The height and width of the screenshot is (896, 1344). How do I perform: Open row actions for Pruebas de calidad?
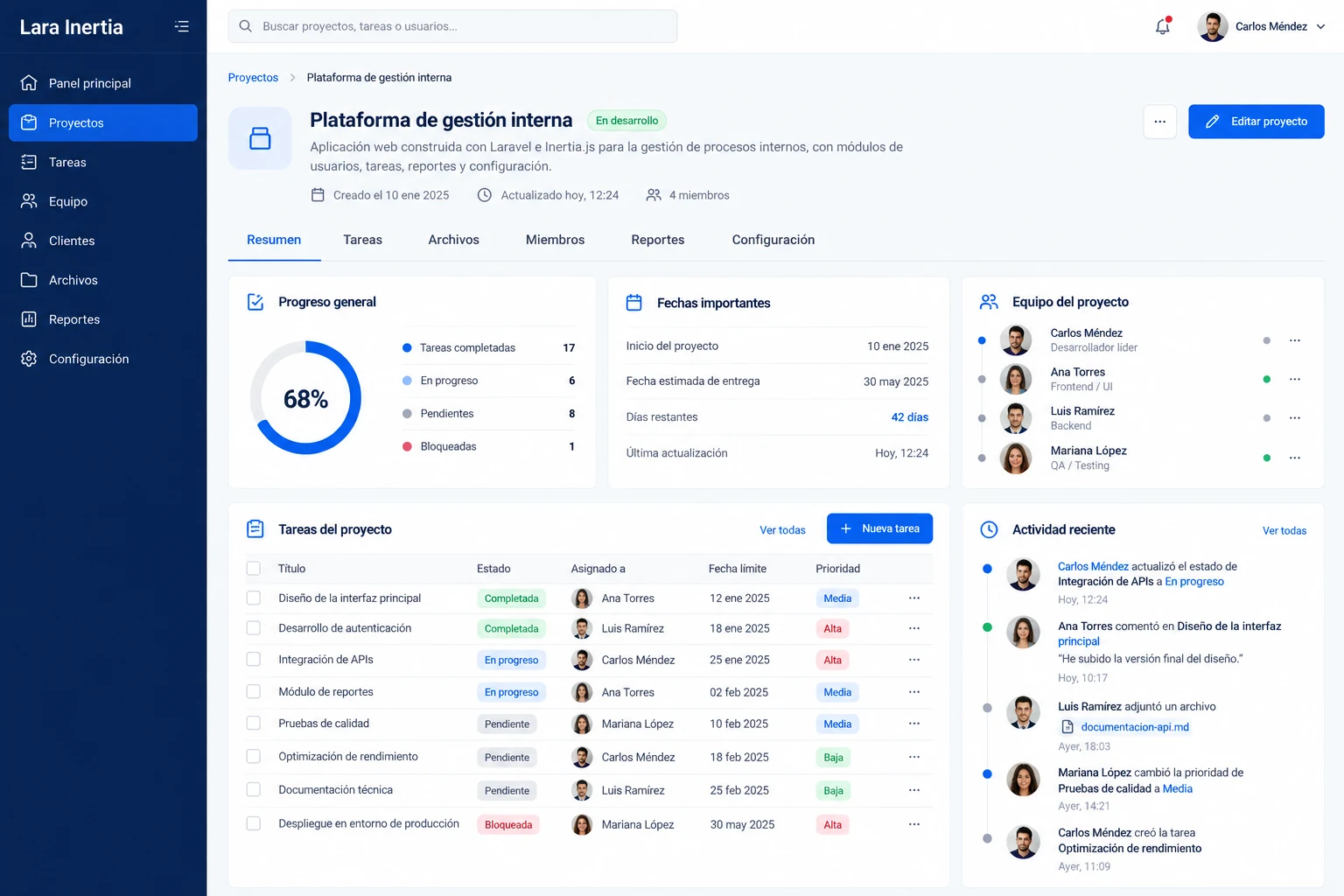tap(914, 724)
